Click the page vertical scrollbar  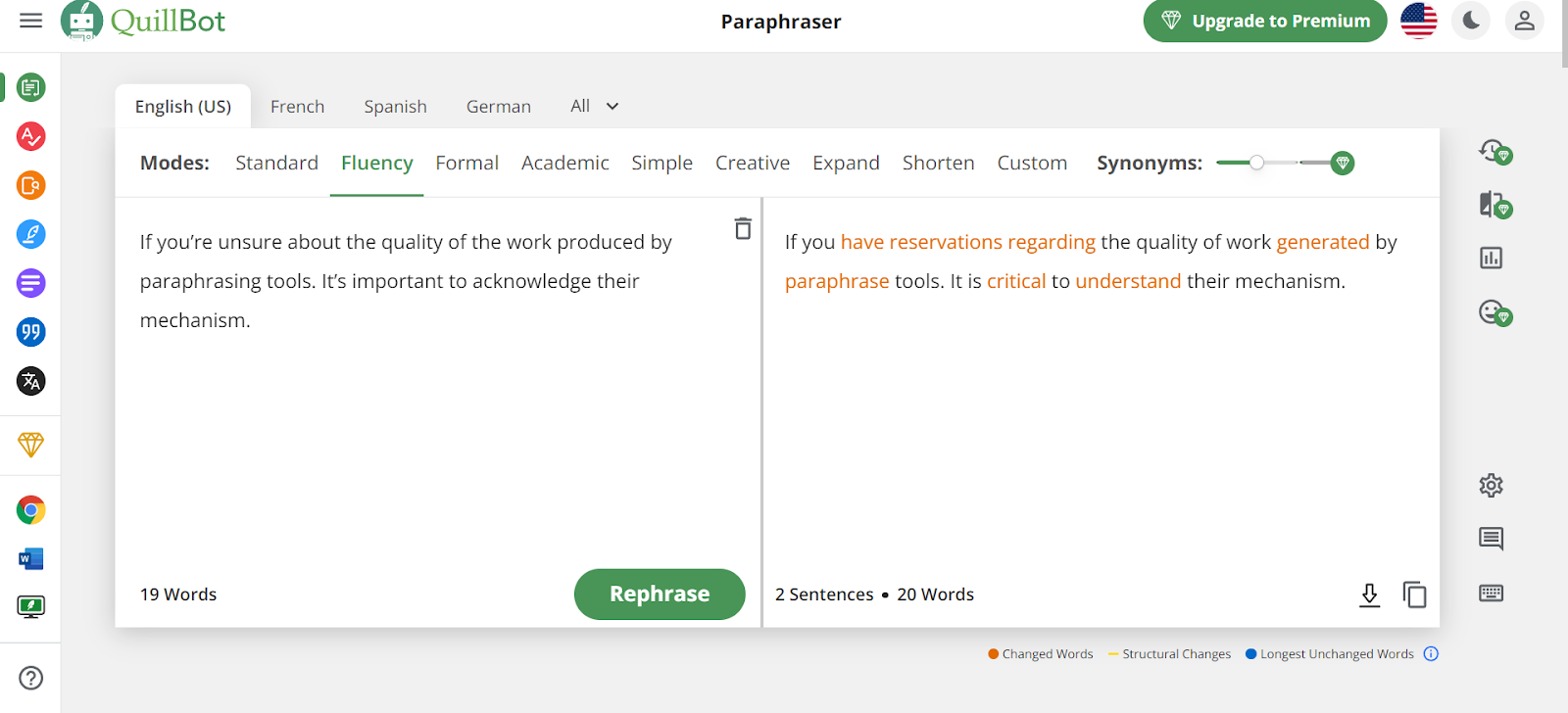coord(1564,33)
